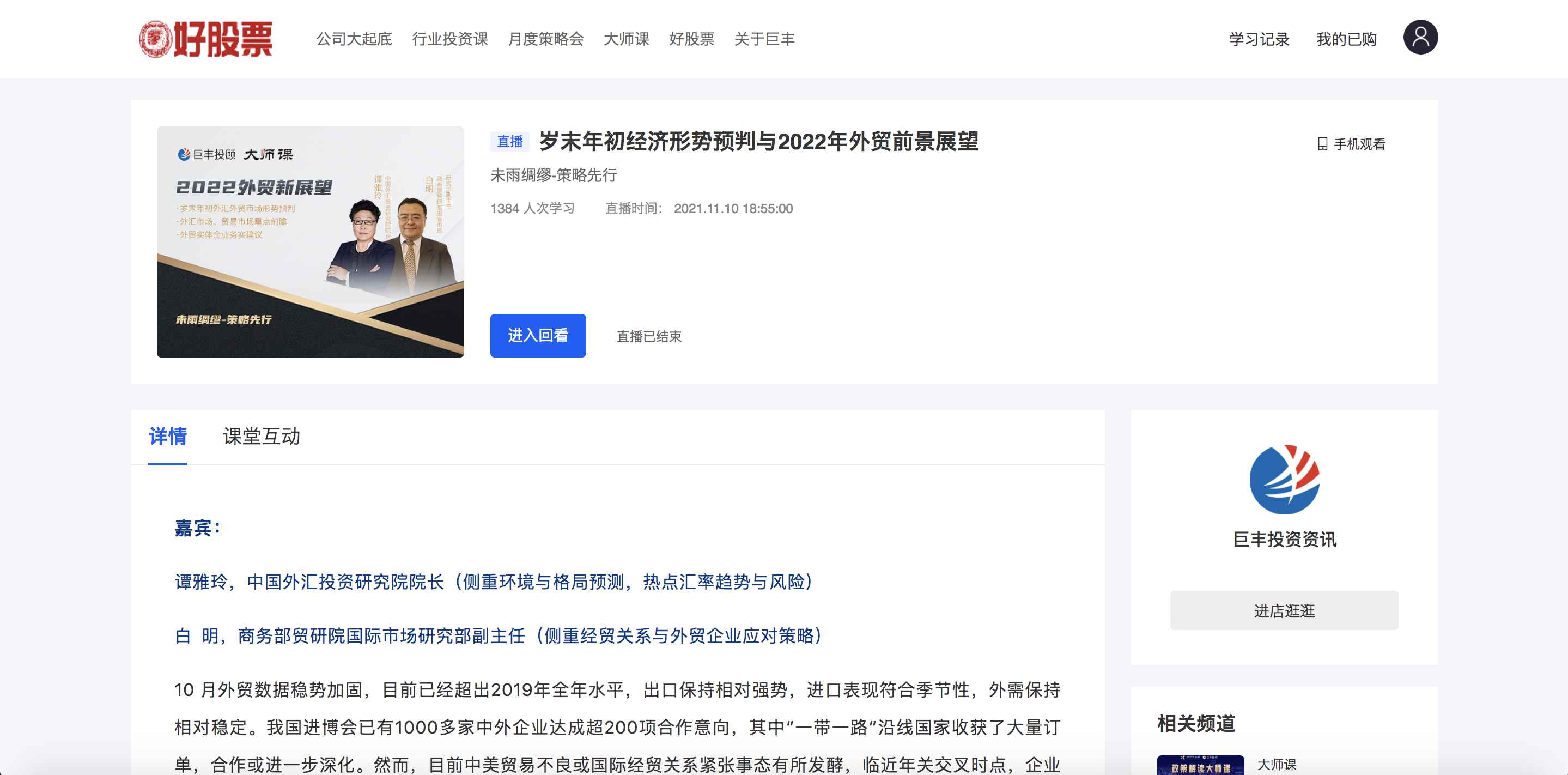Click 大师课 under related channels
This screenshot has width=1568, height=775.
click(1277, 764)
